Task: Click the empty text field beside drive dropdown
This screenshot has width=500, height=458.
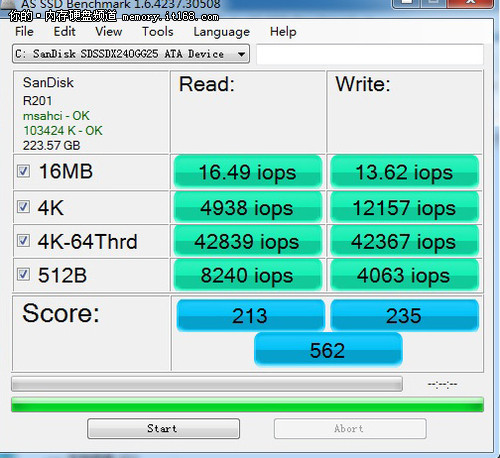Action: pyautogui.click(x=370, y=54)
